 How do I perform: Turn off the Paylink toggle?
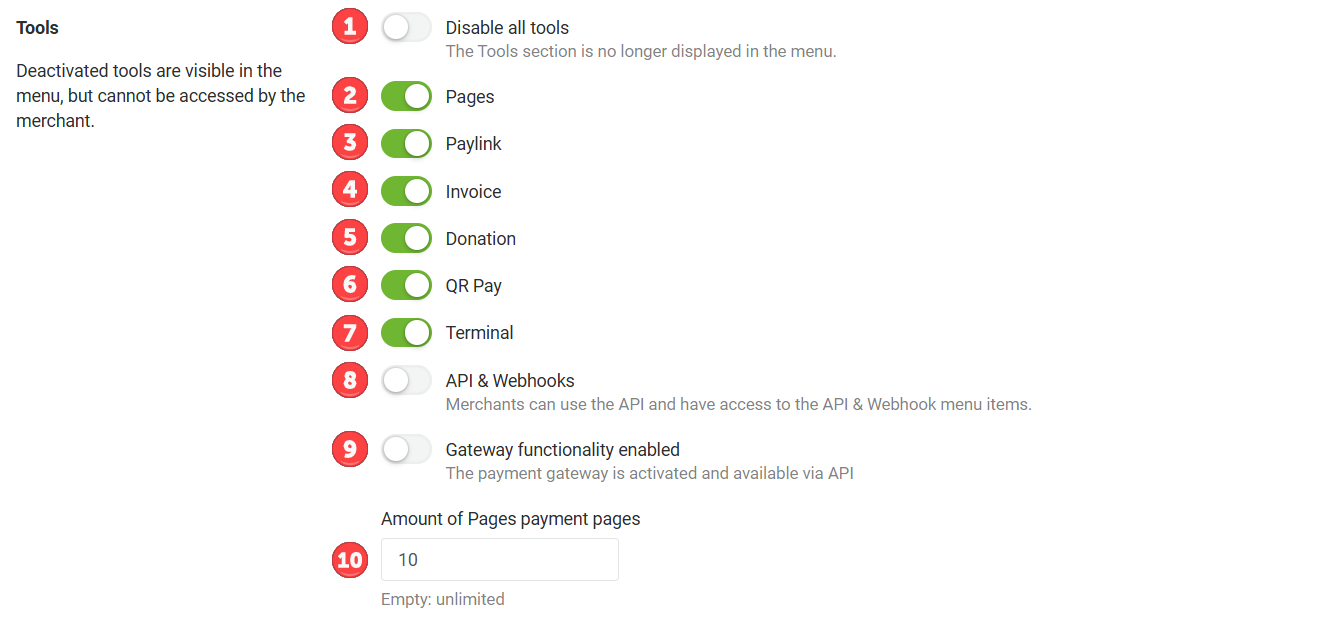coord(406,143)
